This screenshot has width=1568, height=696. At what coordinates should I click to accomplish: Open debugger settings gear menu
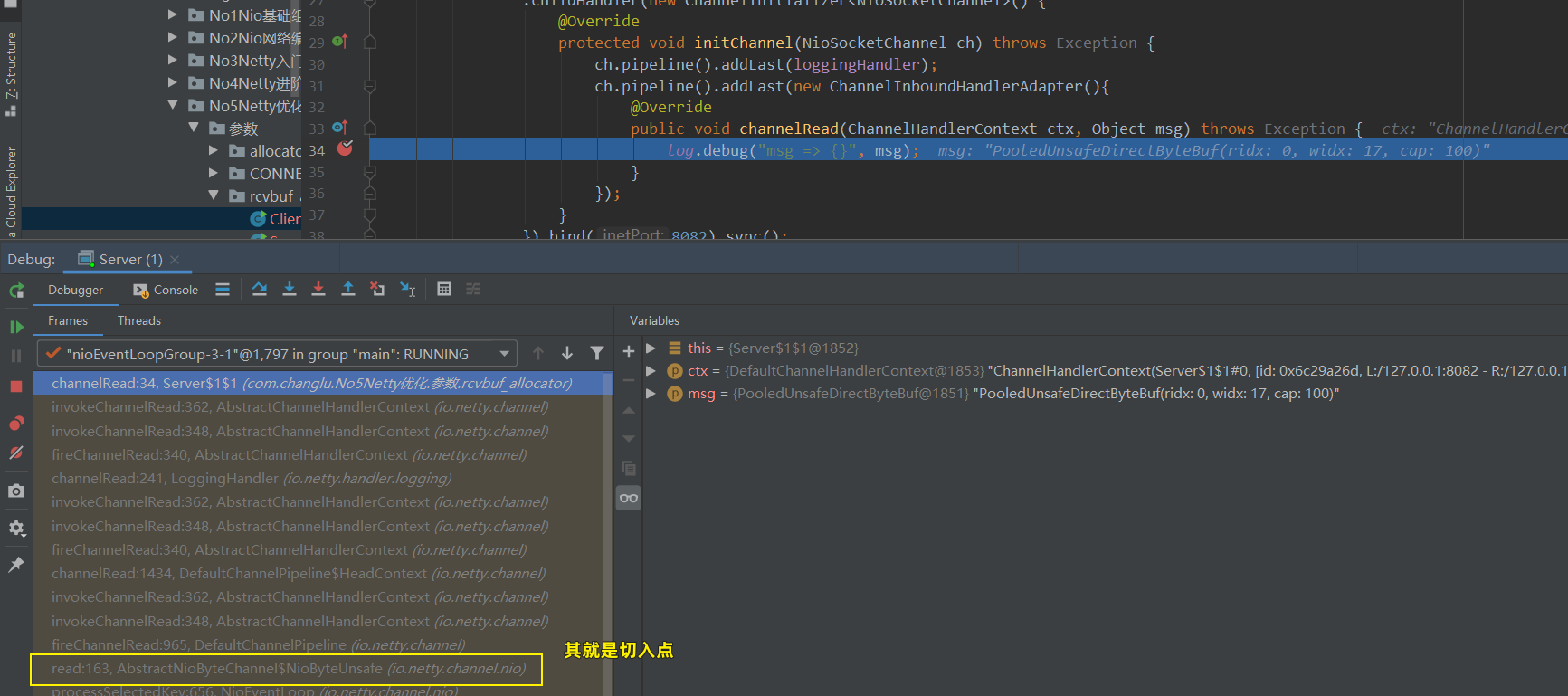tap(16, 528)
